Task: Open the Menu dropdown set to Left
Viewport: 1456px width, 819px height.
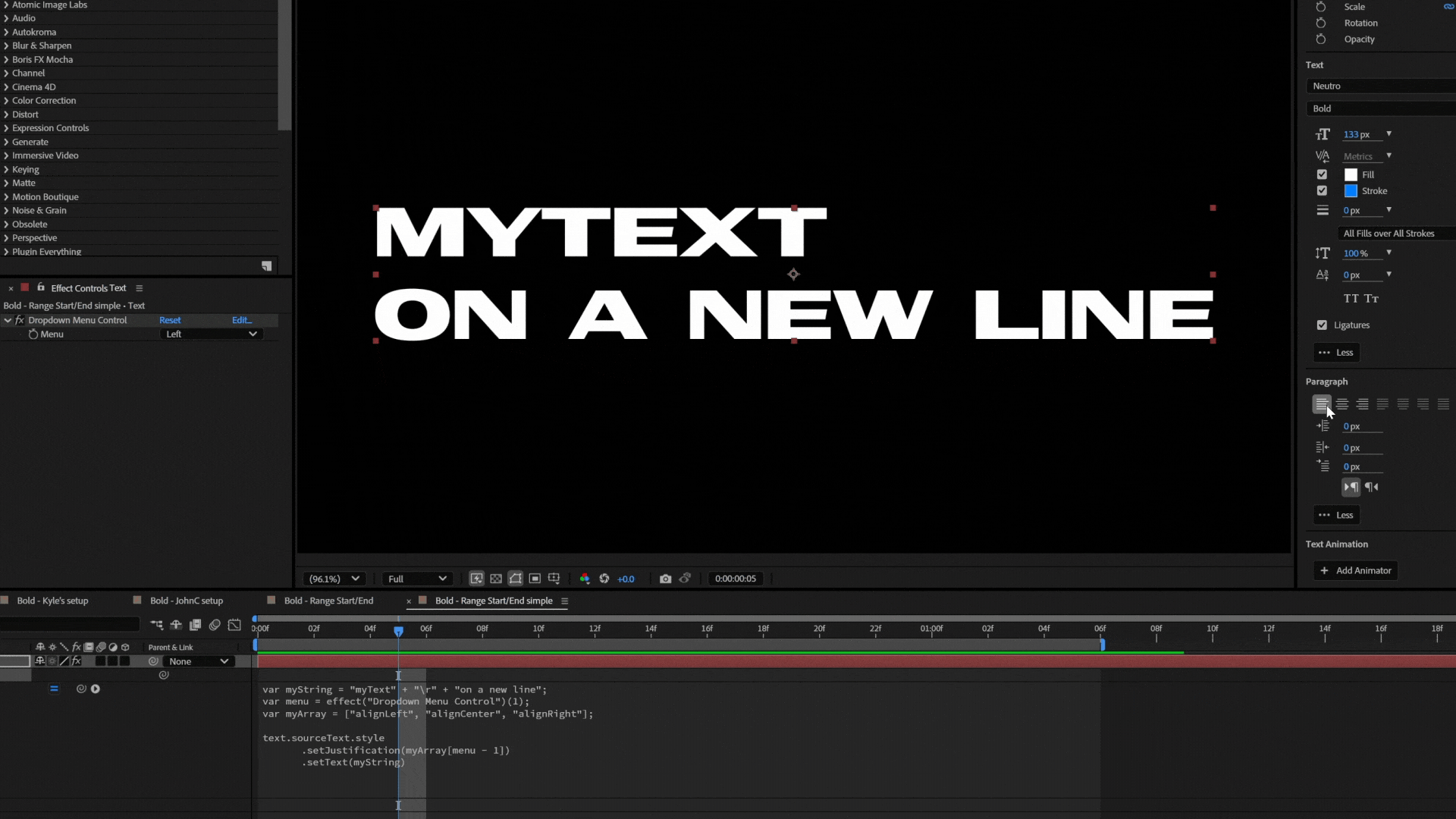Action: (x=212, y=334)
